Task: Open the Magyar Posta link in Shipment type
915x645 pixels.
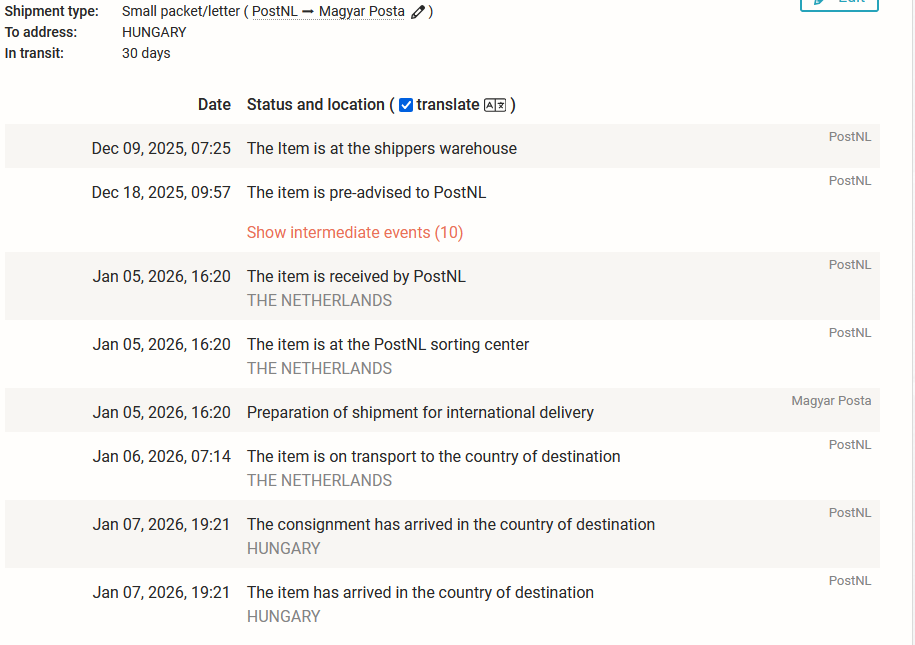Action: [x=362, y=12]
